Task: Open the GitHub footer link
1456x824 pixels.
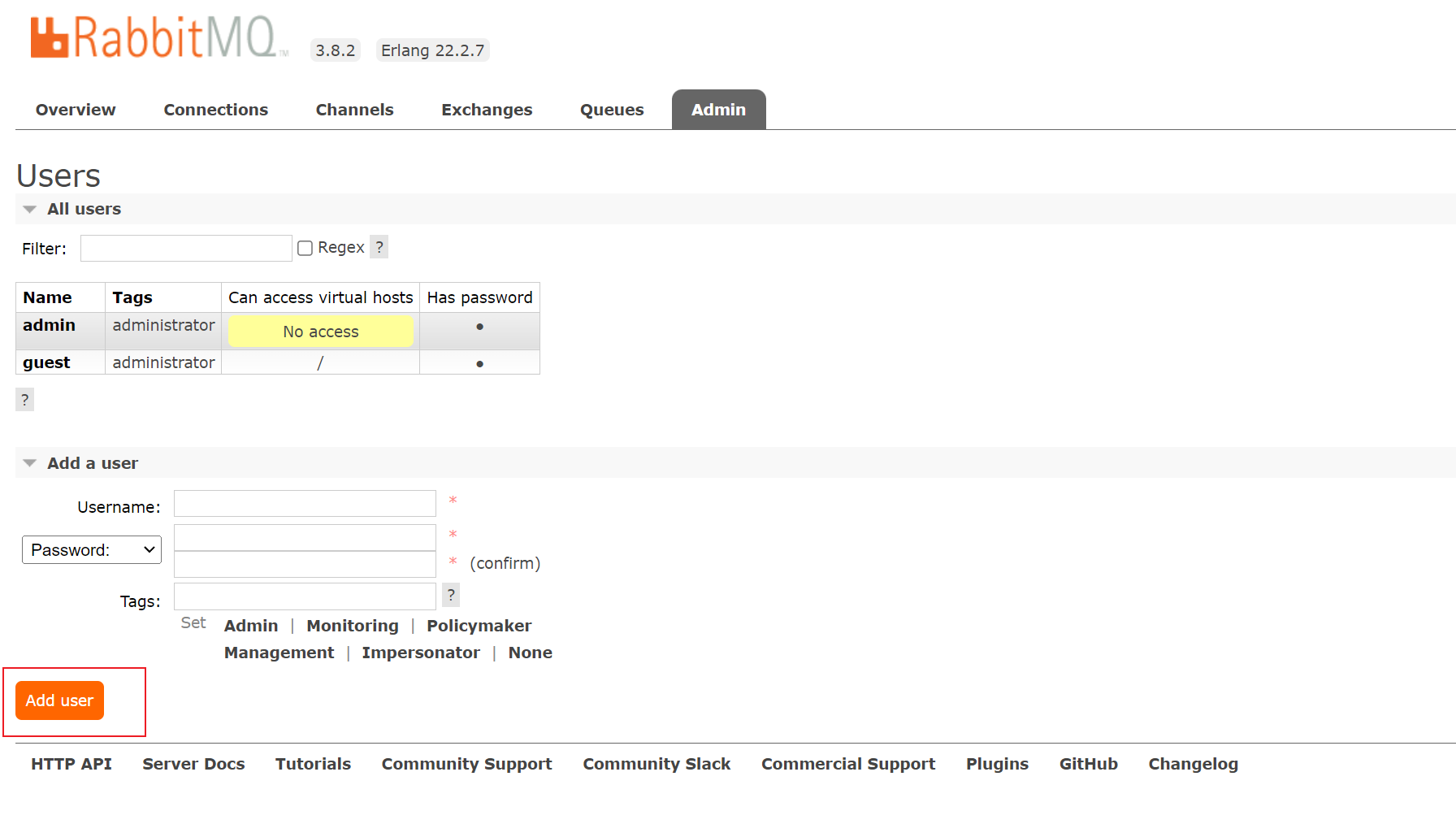Action: 1089,764
